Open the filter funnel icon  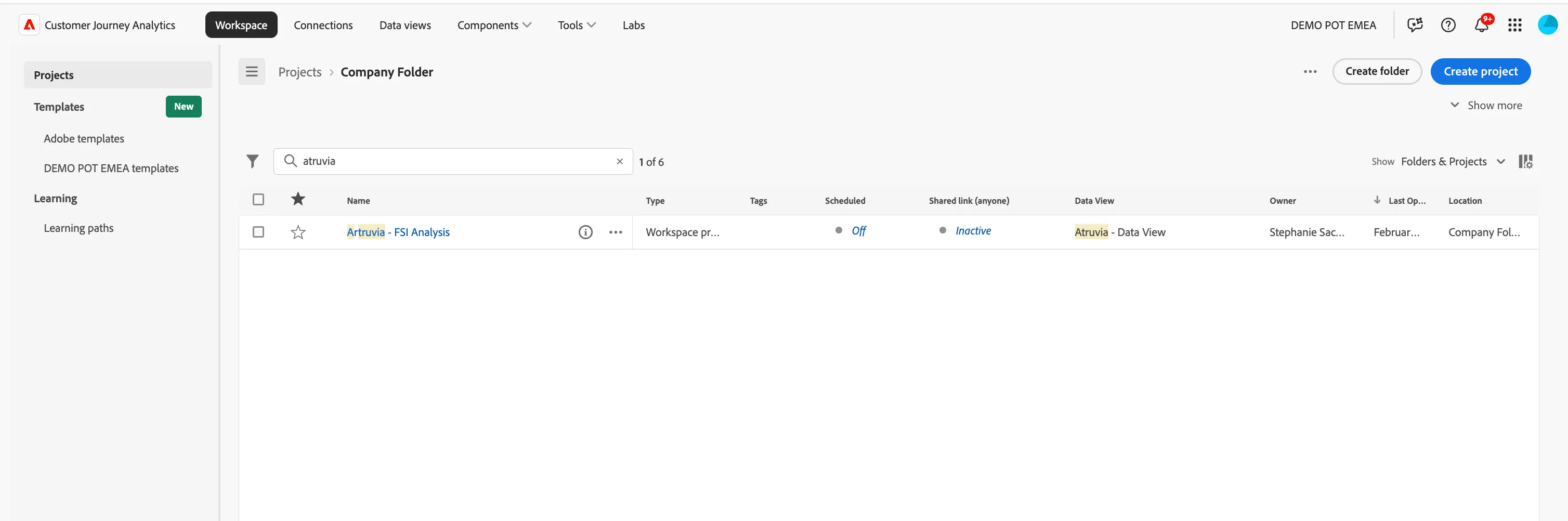pyautogui.click(x=253, y=161)
